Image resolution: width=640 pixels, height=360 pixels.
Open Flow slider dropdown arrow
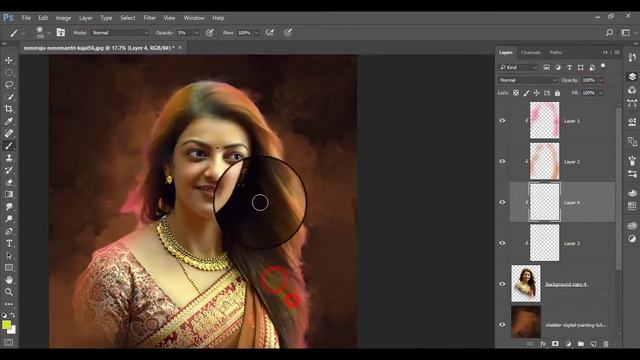click(257, 33)
